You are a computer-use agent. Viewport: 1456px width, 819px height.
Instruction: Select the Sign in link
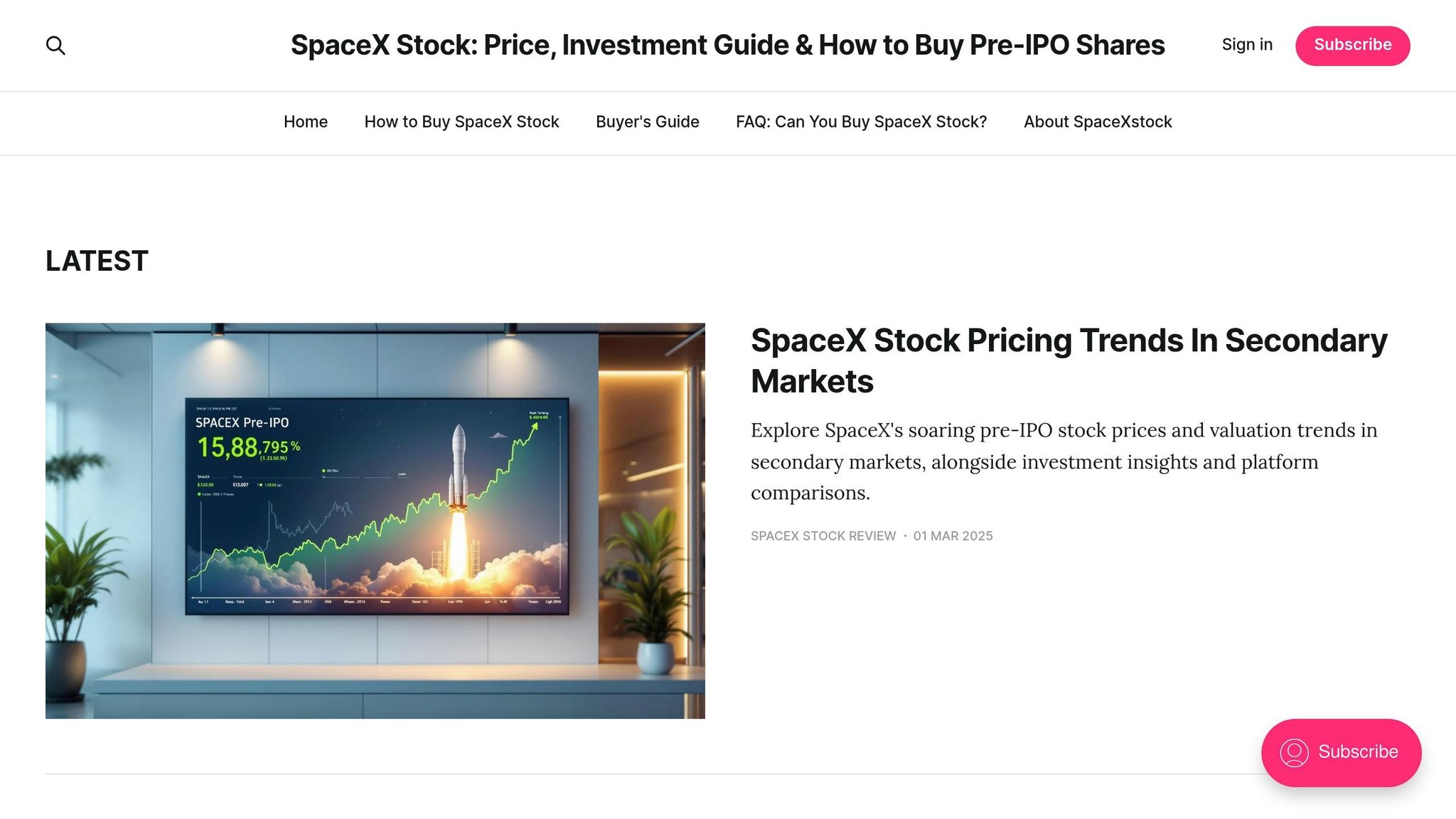pos(1246,45)
